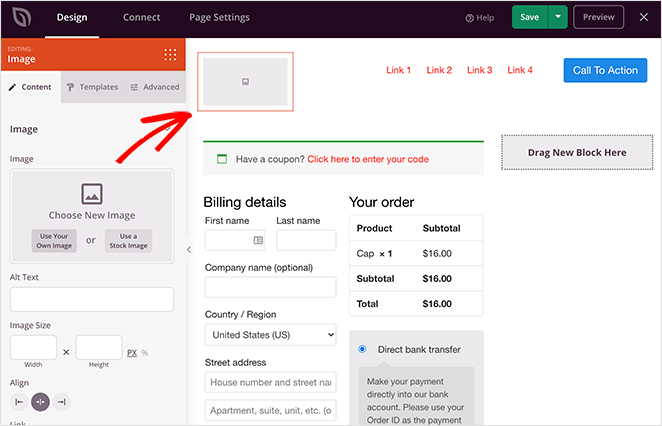Click Apartment, suite, unit field
The image size is (662, 426).
(x=271, y=410)
